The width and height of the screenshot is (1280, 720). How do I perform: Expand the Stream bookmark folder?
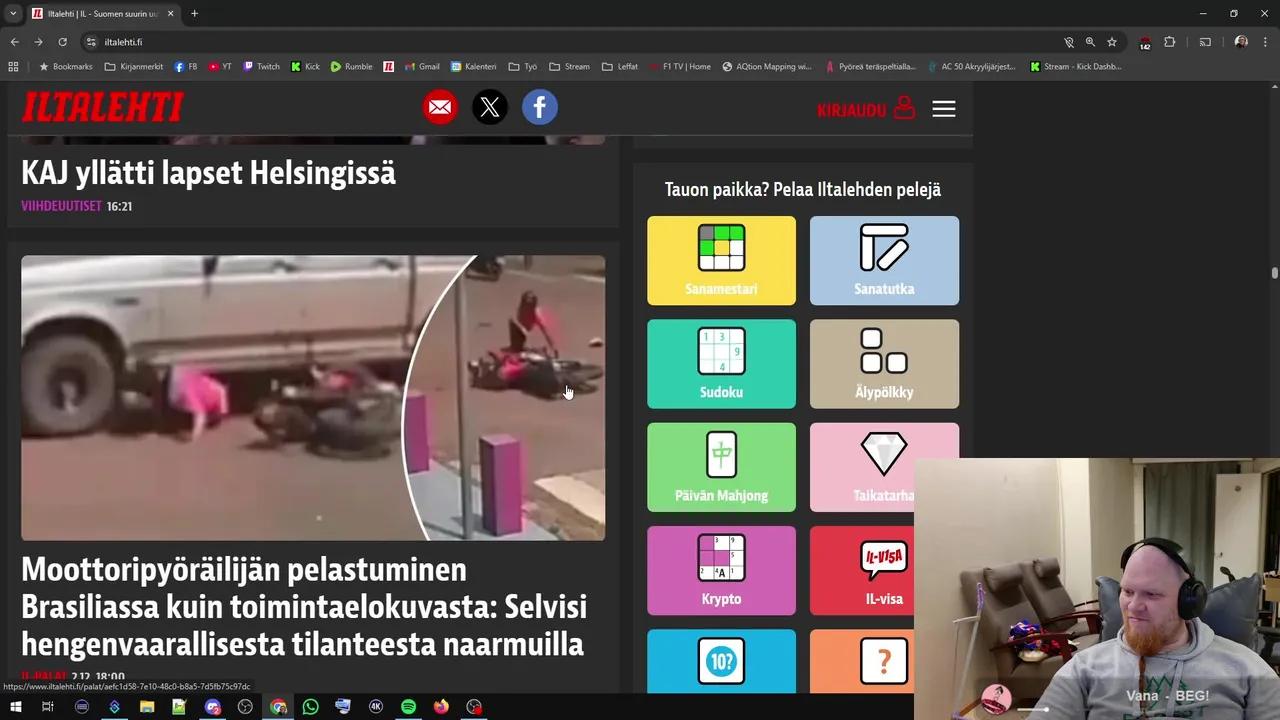(569, 67)
